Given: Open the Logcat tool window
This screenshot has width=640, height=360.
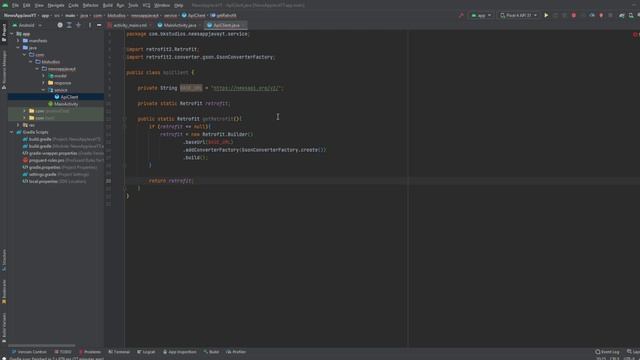Looking at the screenshot, I should [146, 352].
